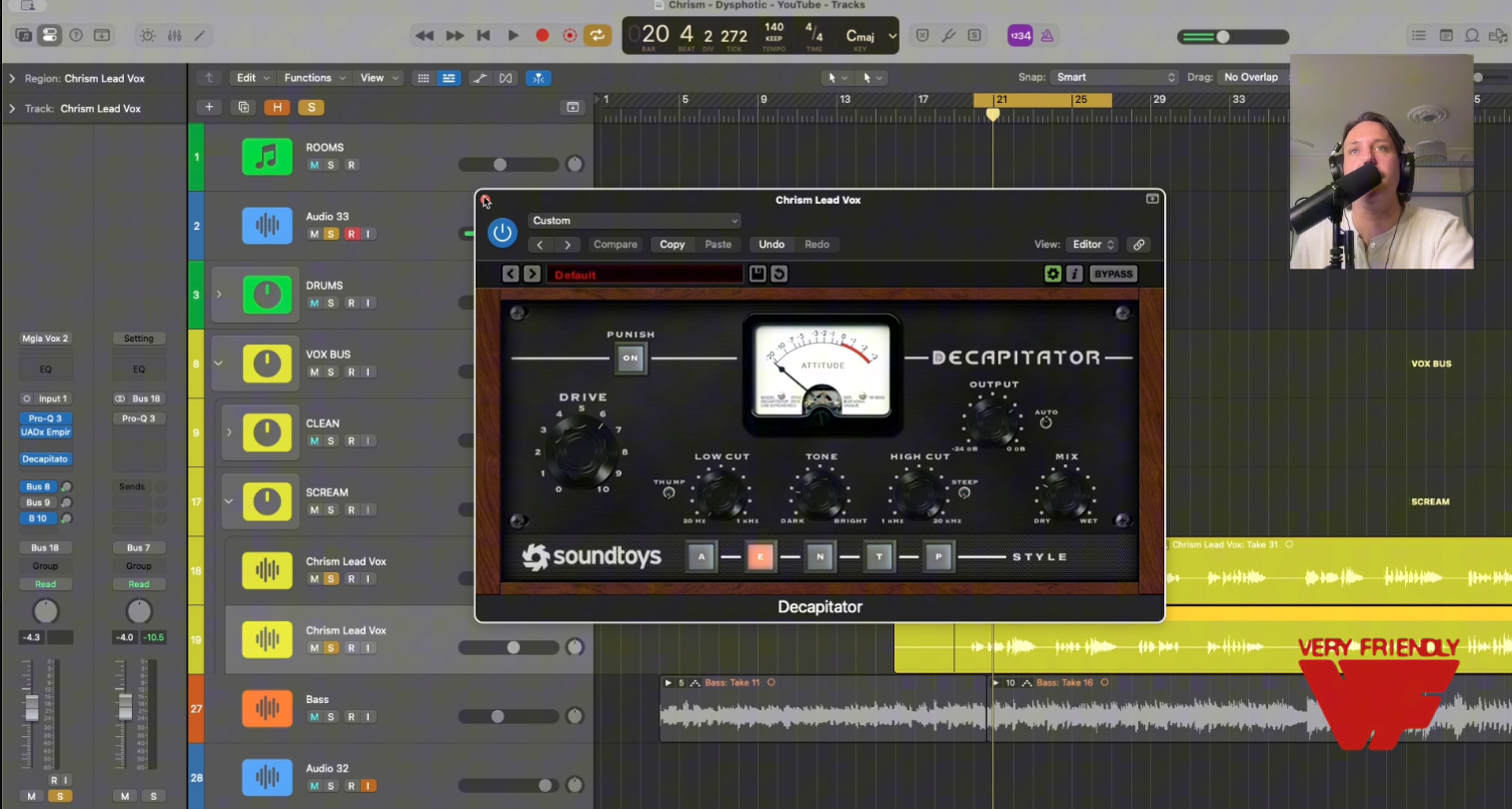Toggle Decapitator plugin power button
The width and height of the screenshot is (1512, 809).
coord(502,233)
